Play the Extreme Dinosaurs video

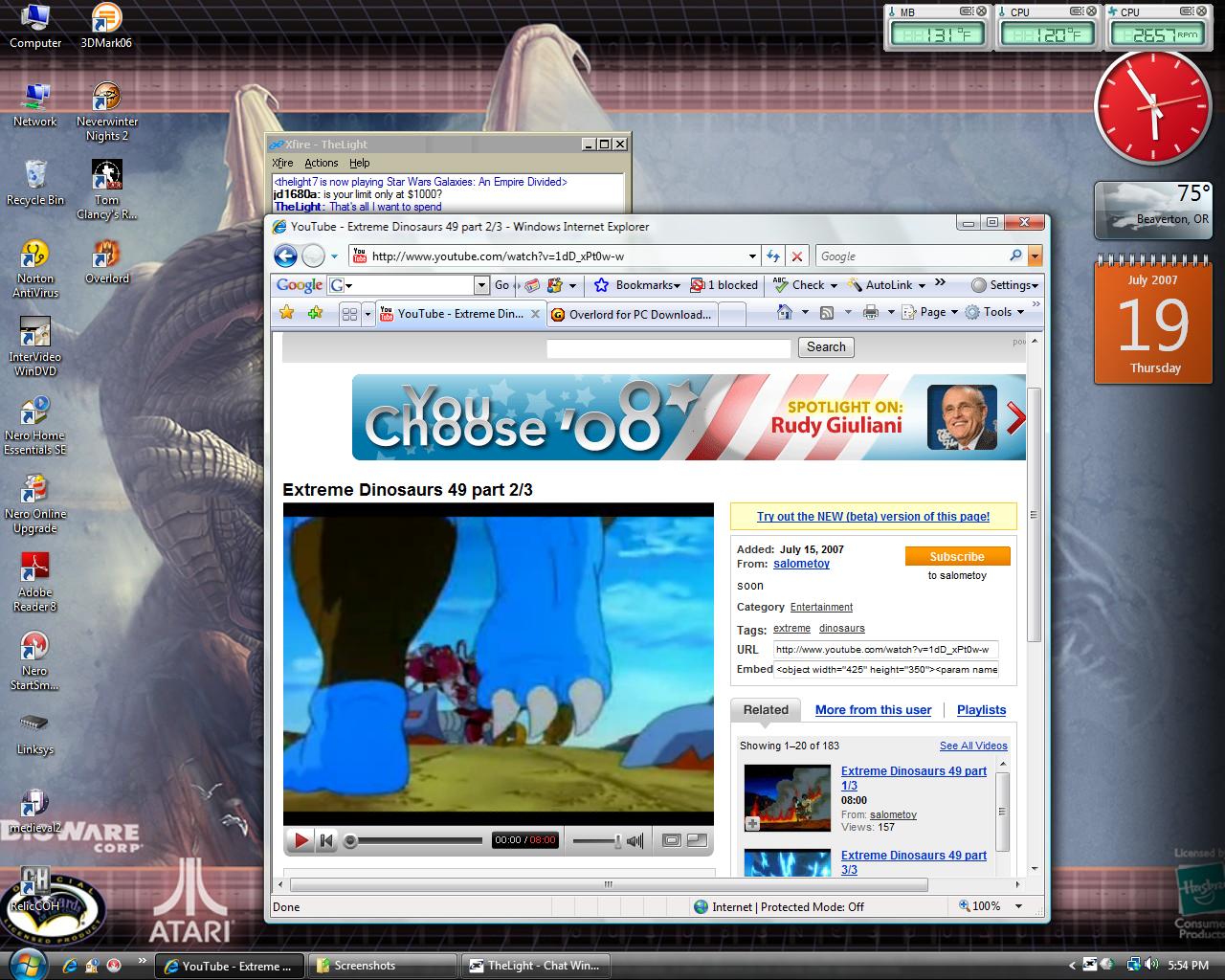(301, 840)
